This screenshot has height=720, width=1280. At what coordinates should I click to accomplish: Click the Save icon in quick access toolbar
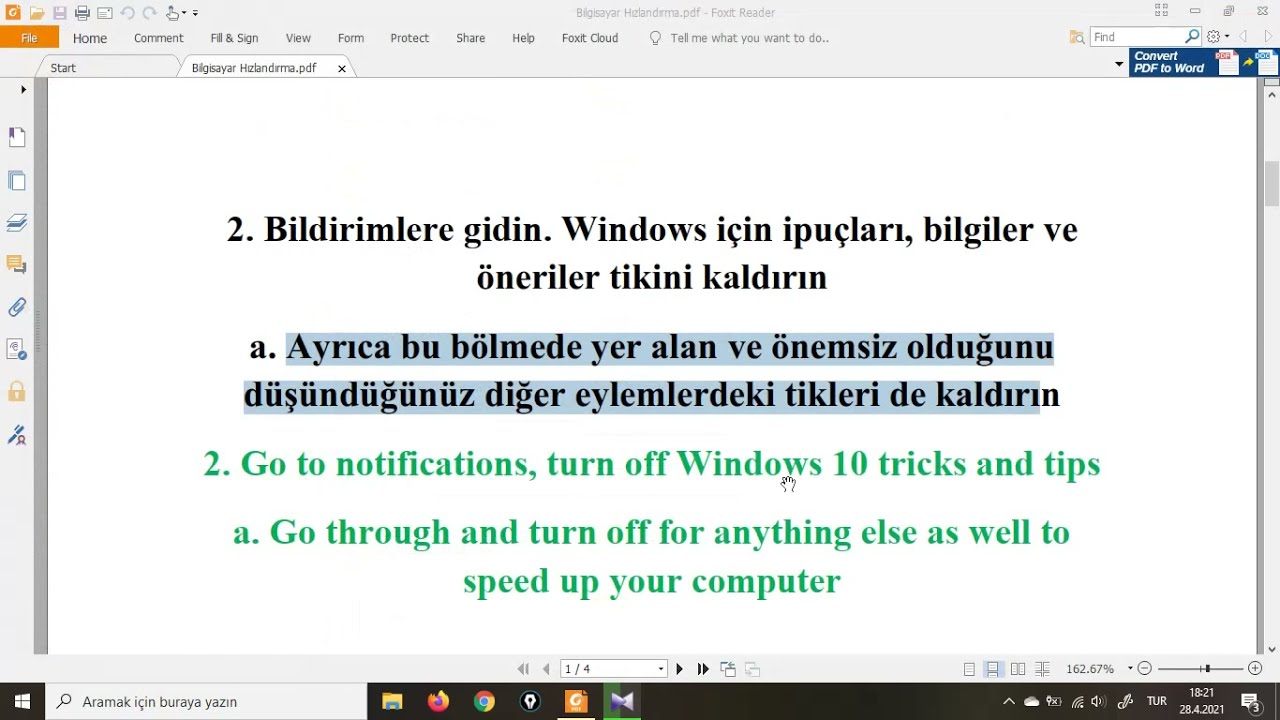point(59,13)
